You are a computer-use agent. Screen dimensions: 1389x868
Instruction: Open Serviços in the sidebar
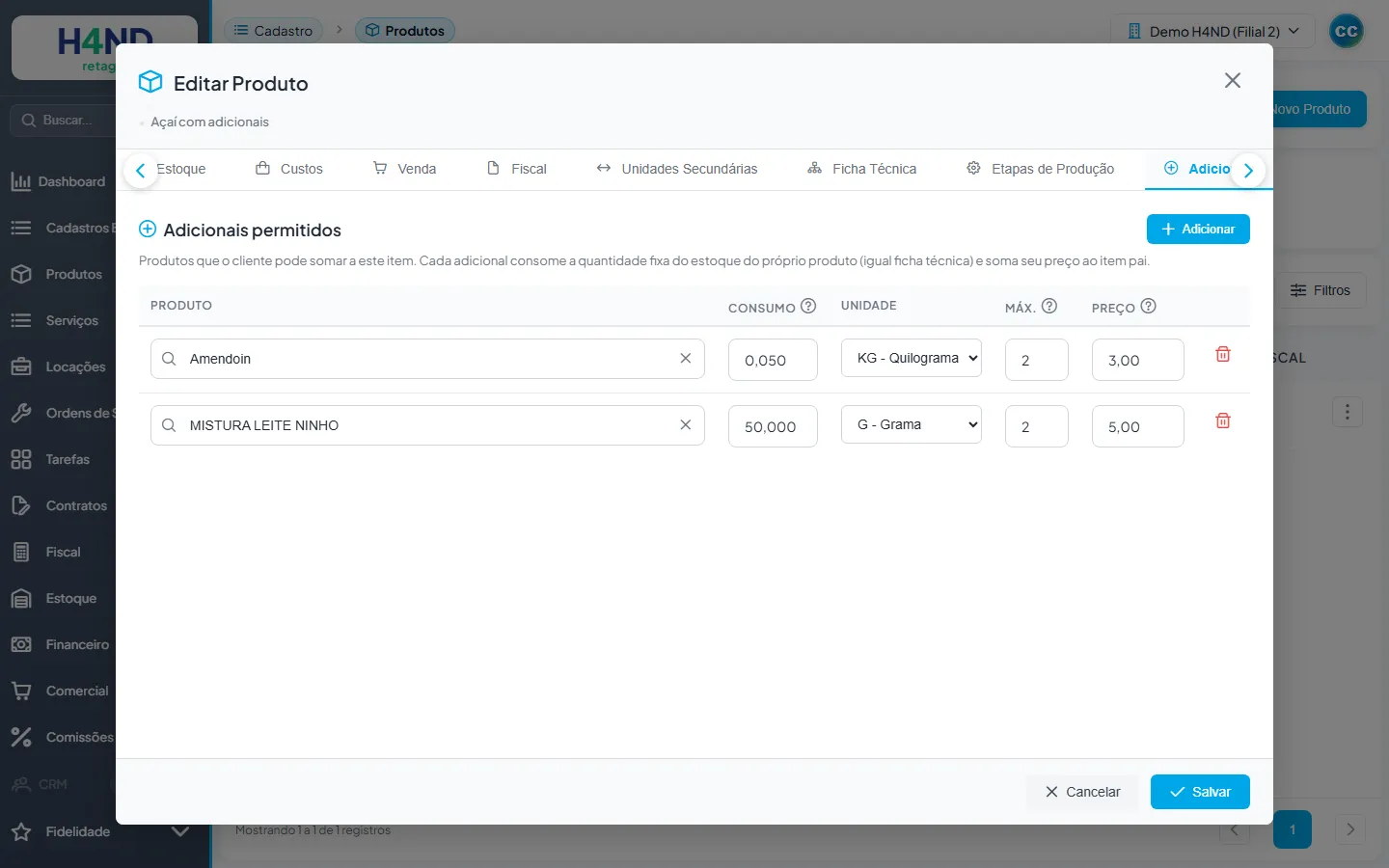58,320
